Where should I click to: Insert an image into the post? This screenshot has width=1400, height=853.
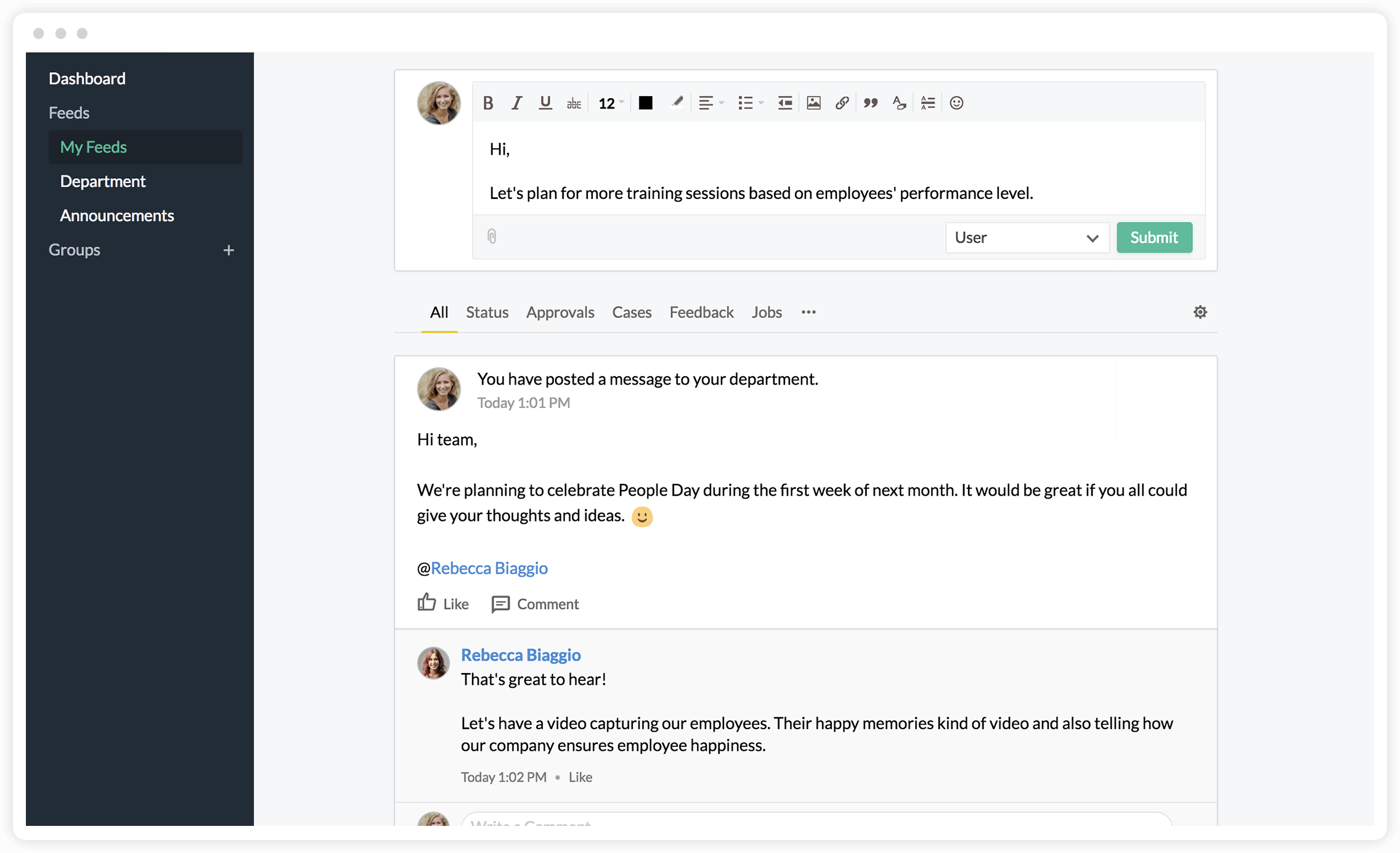coord(813,103)
